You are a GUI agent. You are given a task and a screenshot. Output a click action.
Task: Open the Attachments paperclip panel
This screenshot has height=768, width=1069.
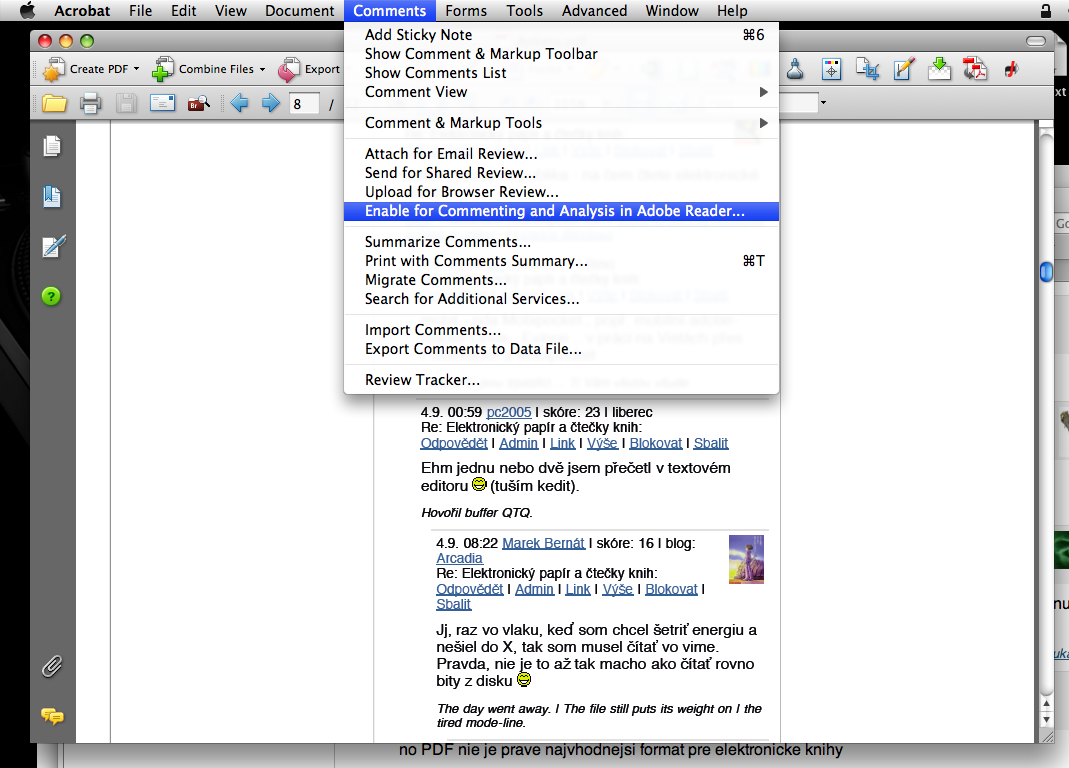52,666
